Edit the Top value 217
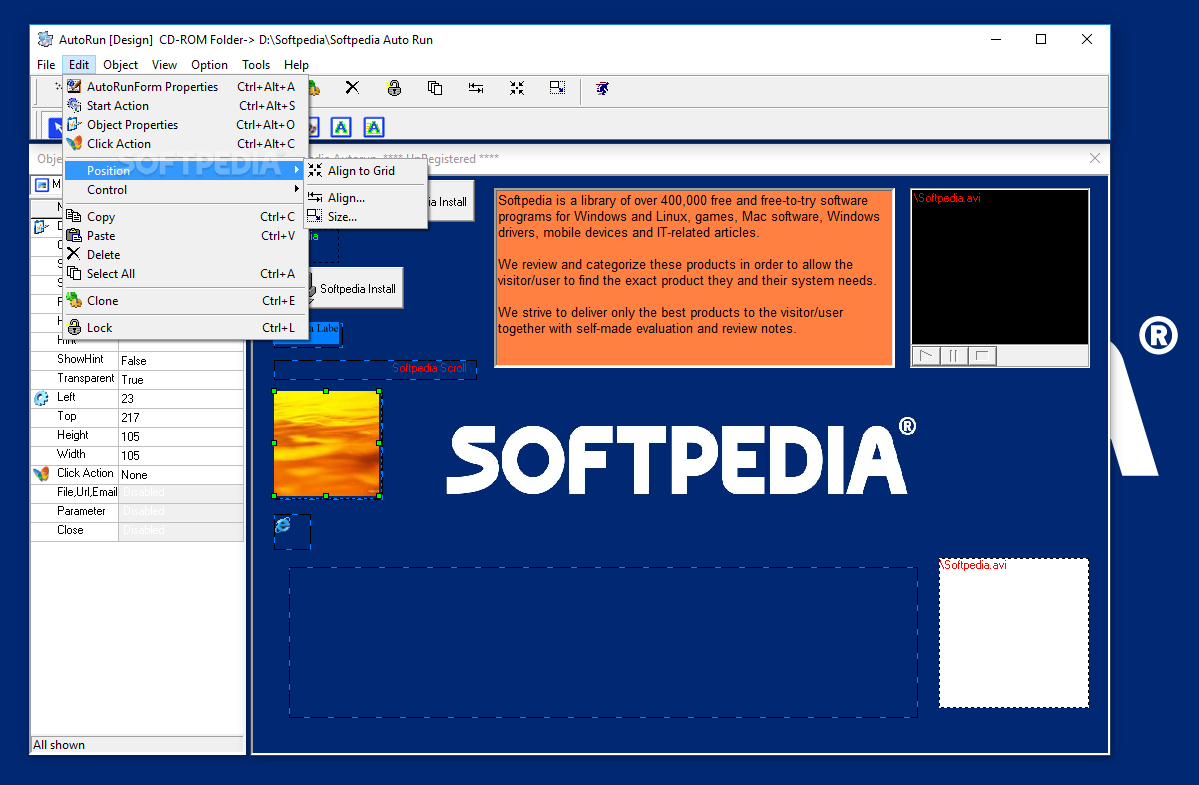This screenshot has width=1199, height=785. pyautogui.click(x=180, y=417)
